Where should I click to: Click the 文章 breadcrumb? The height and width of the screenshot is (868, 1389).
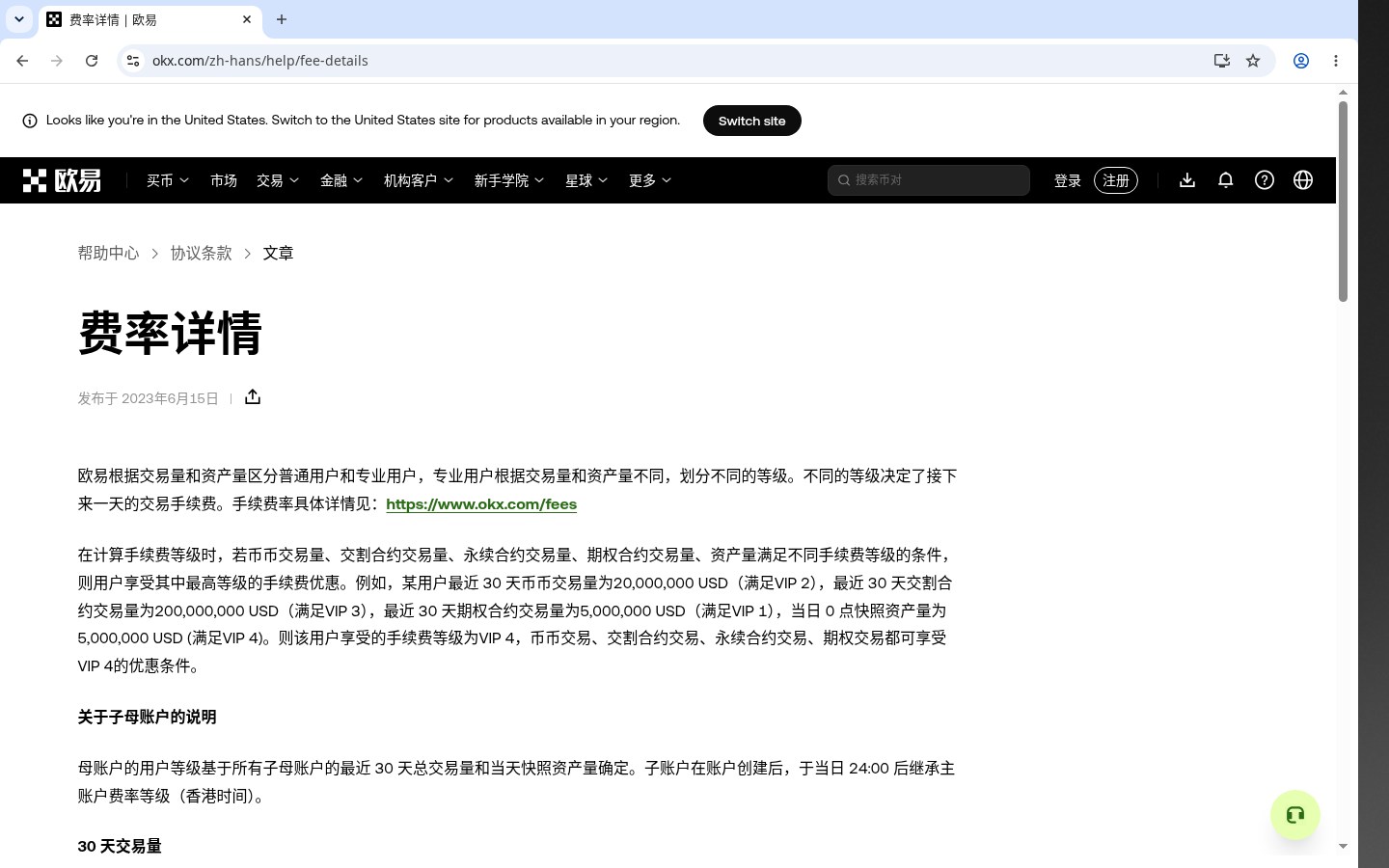click(278, 253)
